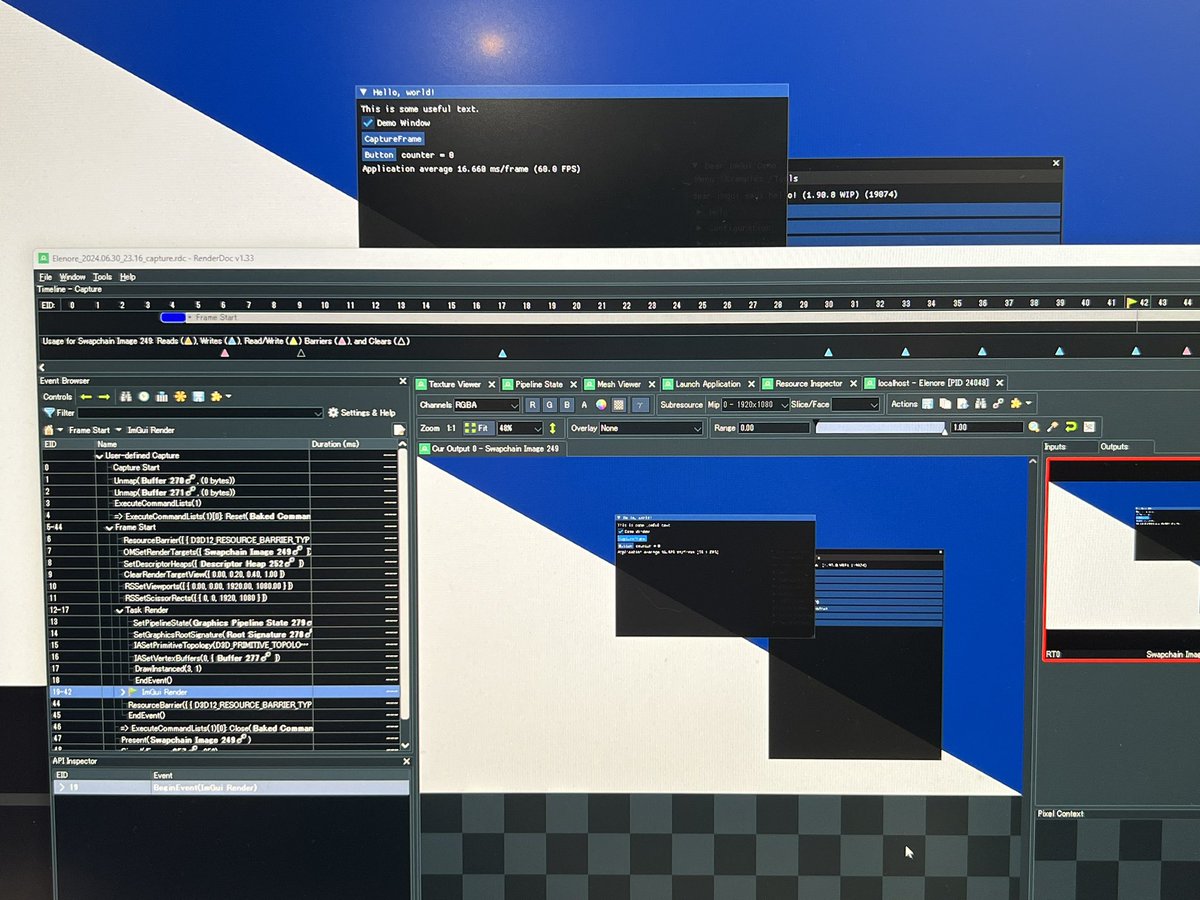The height and width of the screenshot is (900, 1200).
Task: Click the Range minimum 0.00 field
Action: pos(773,428)
